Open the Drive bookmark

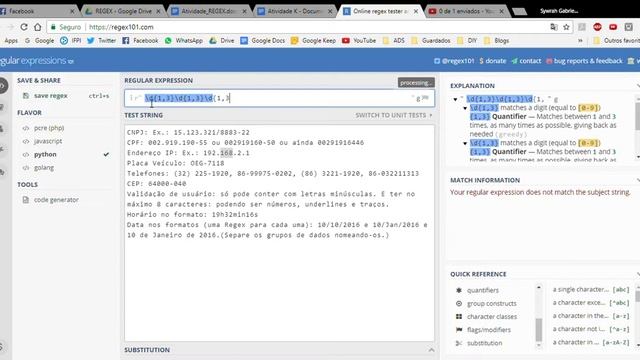point(222,40)
